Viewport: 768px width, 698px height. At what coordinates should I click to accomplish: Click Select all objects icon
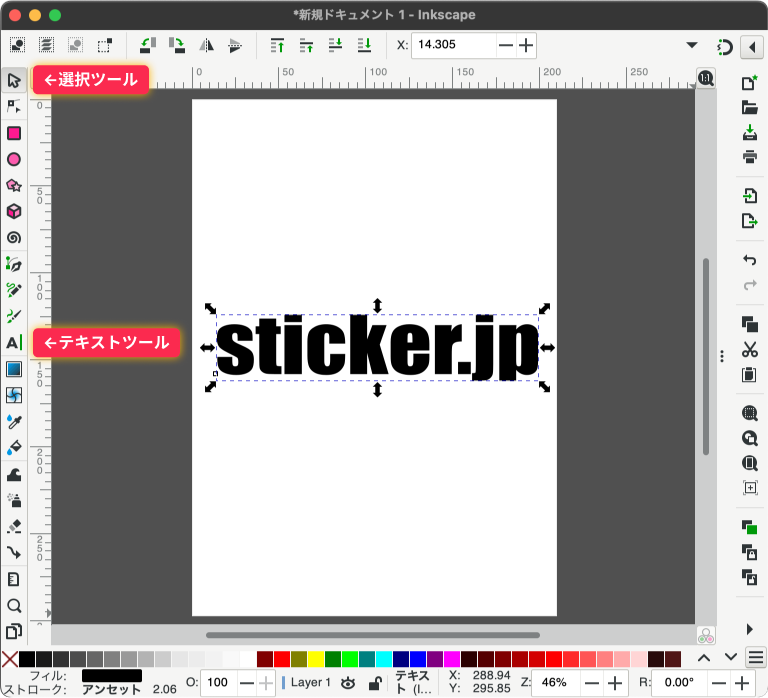point(18,45)
